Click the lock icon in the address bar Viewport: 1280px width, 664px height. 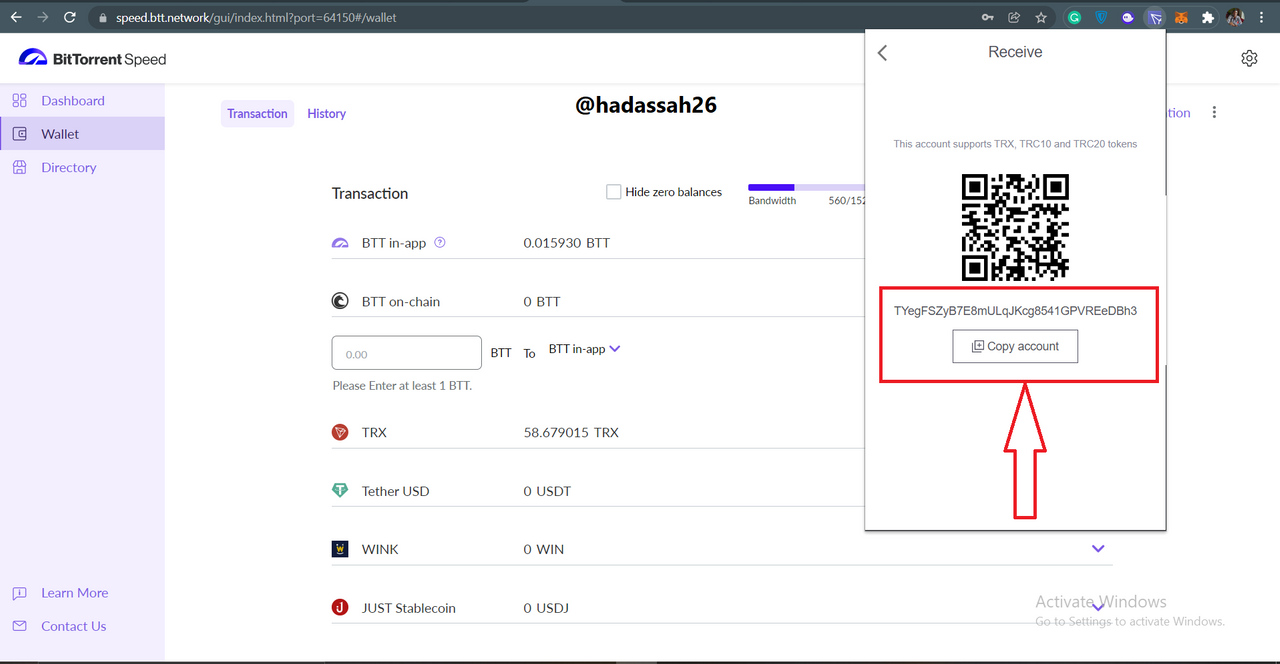pyautogui.click(x=103, y=18)
